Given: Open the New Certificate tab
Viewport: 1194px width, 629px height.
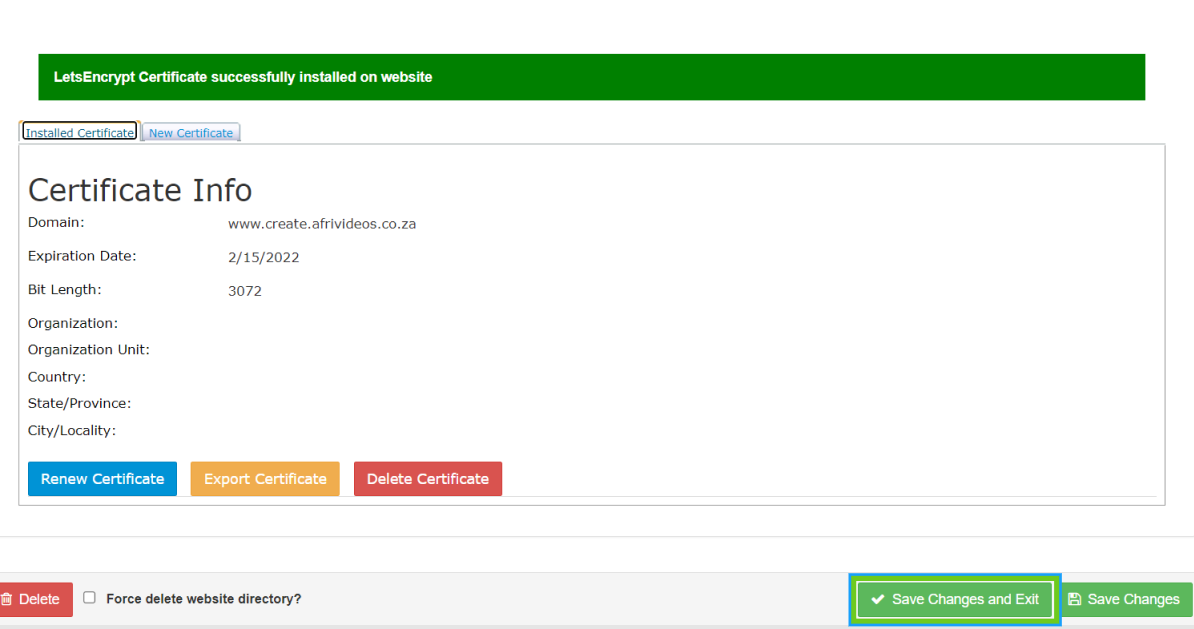Looking at the screenshot, I should pos(191,133).
